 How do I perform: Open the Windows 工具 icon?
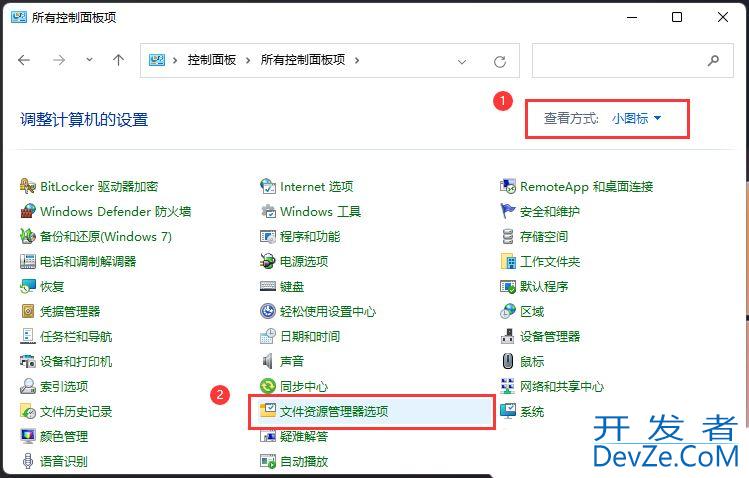click(x=268, y=211)
